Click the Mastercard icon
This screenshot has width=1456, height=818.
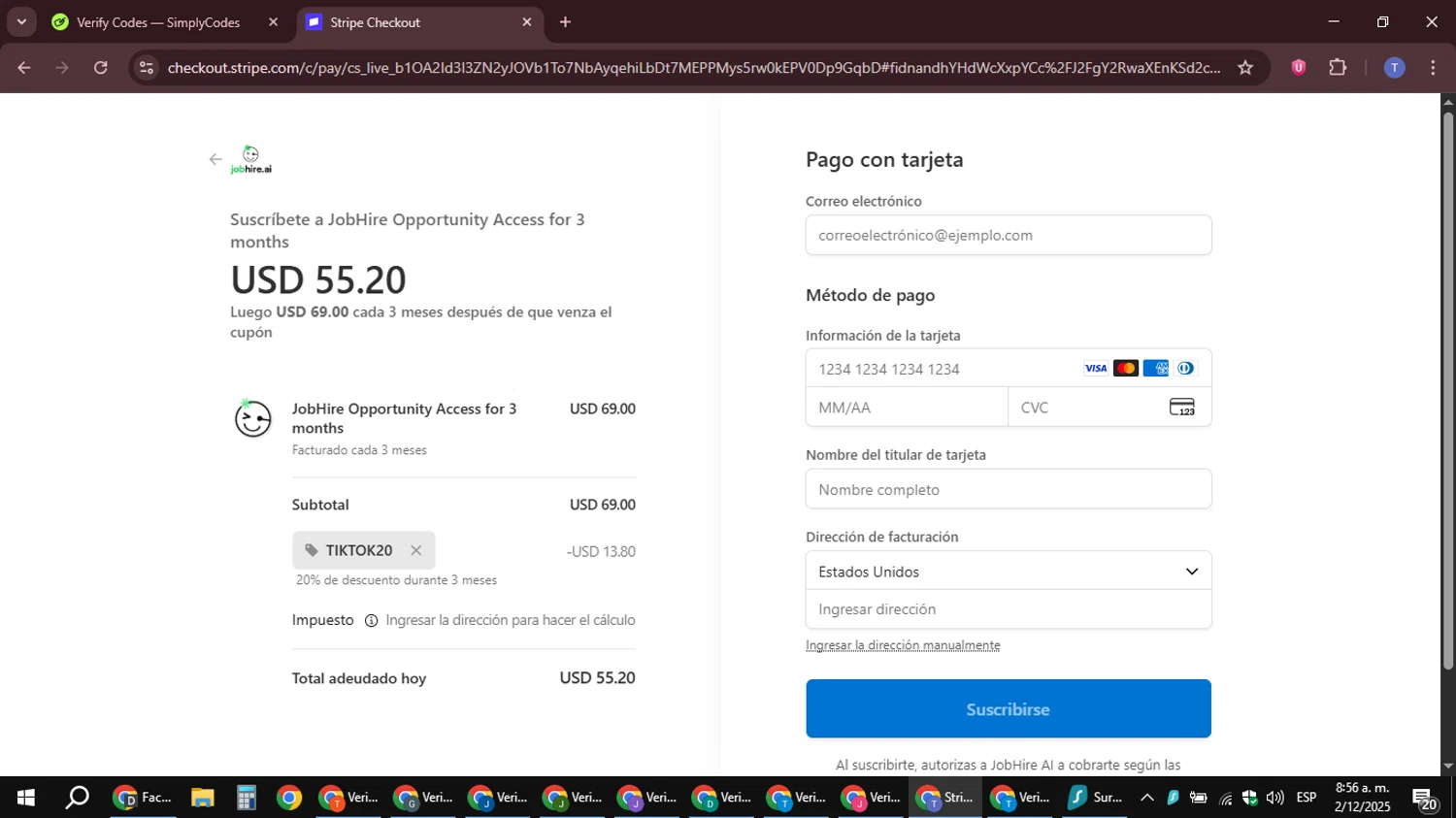pos(1126,369)
